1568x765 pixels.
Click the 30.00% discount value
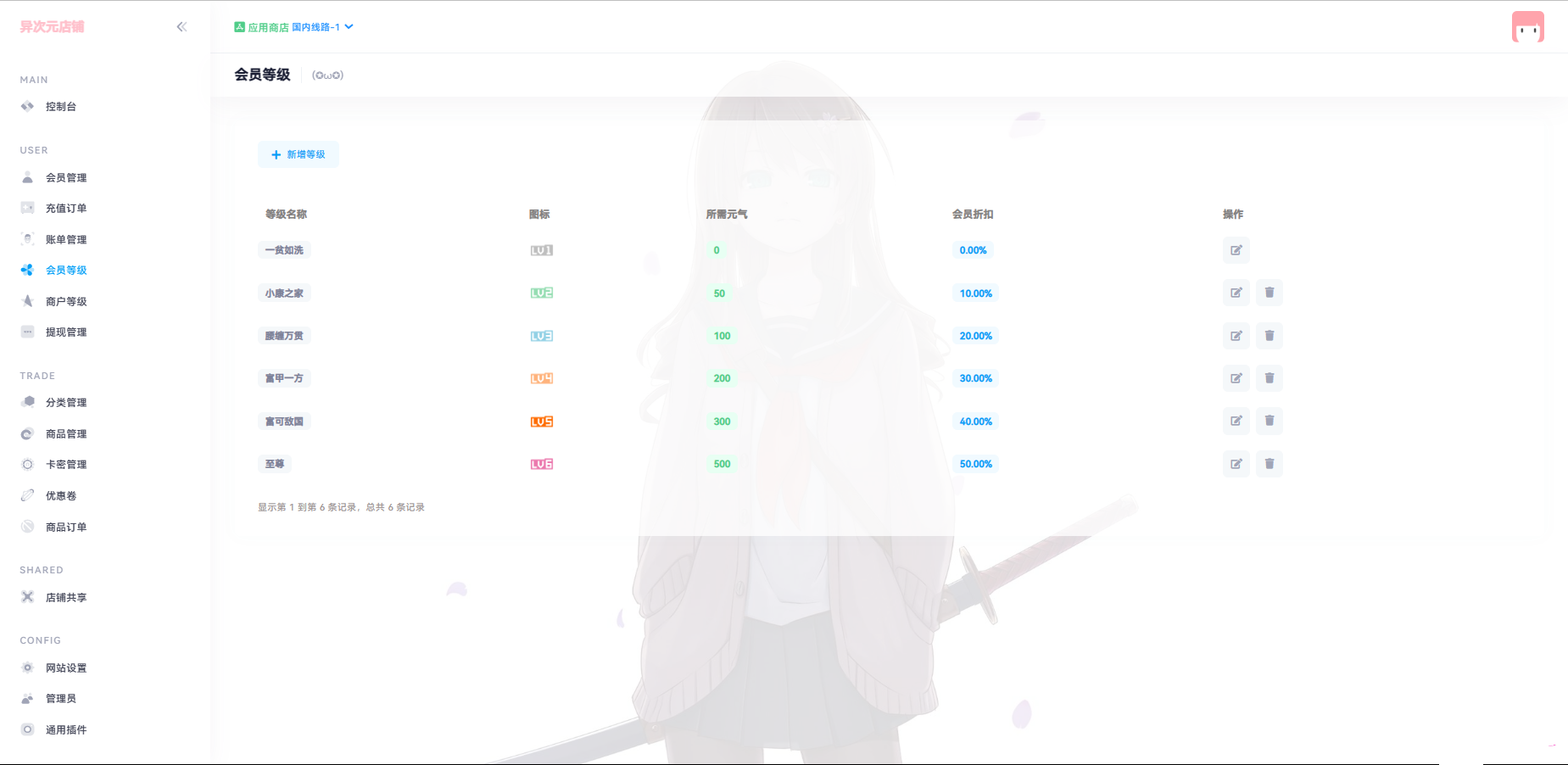(975, 378)
